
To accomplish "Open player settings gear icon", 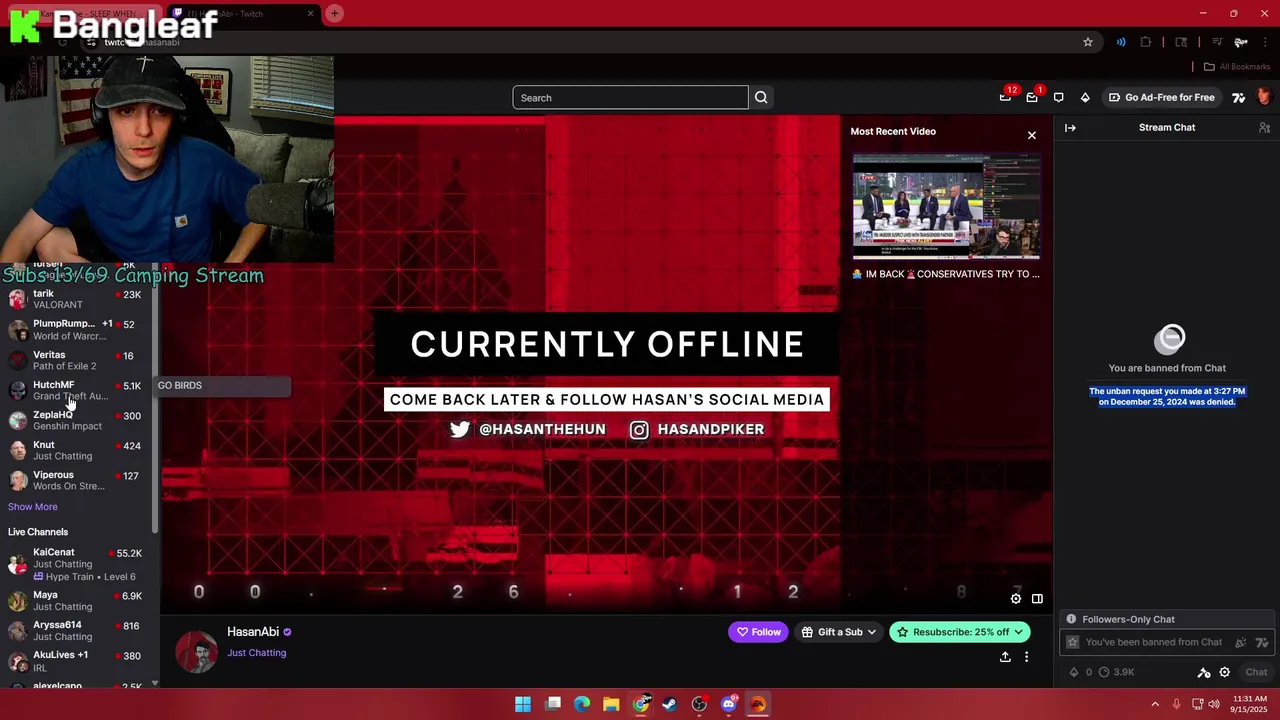I will click(x=1016, y=598).
